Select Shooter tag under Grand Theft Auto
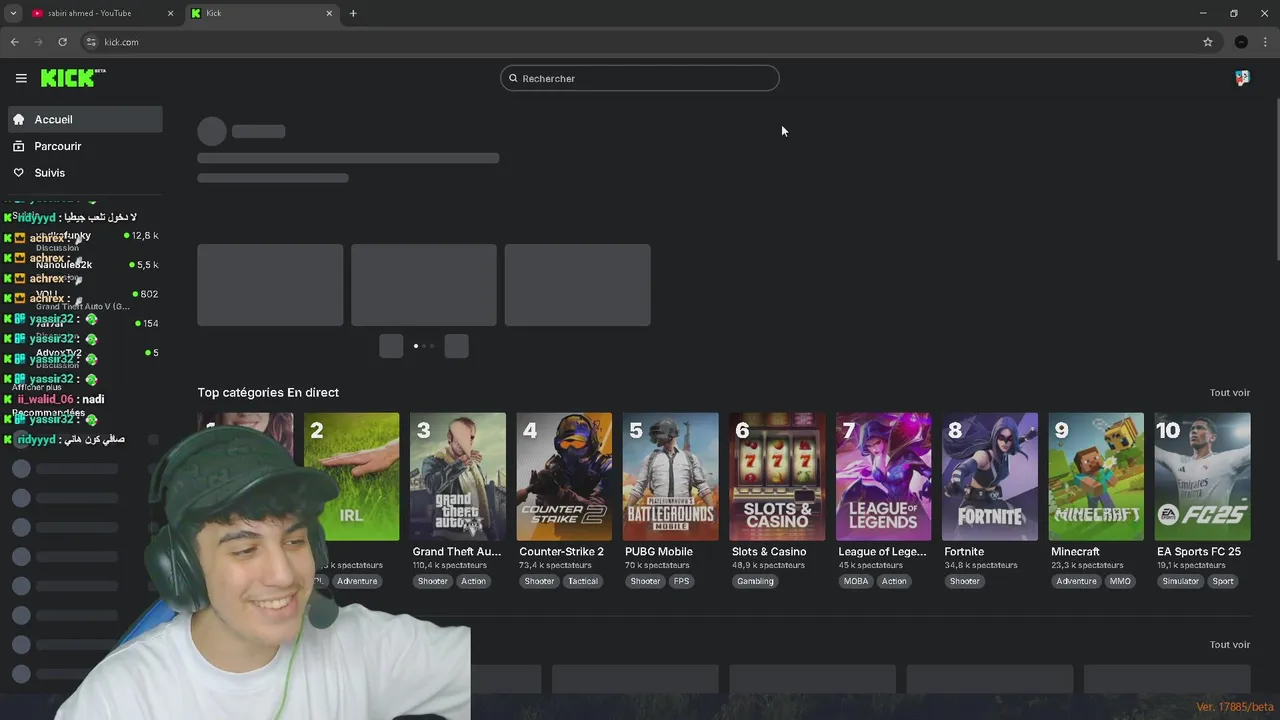The image size is (1280, 720). [x=433, y=581]
